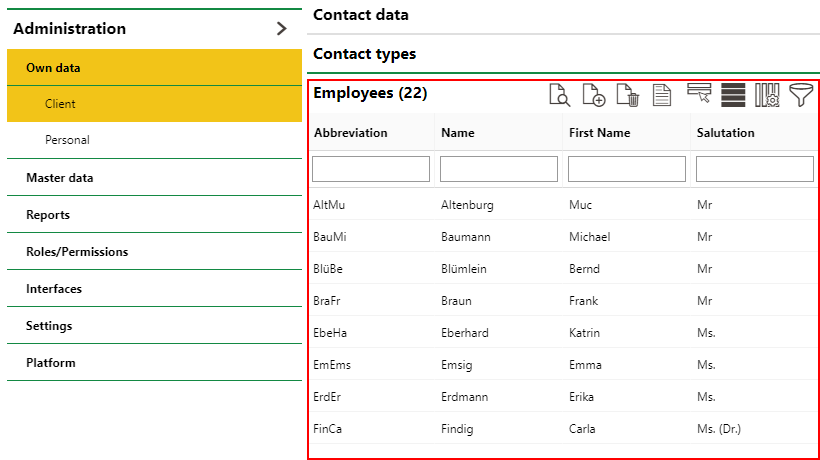The width and height of the screenshot is (820, 460).
Task: Click the Braun name cell
Action: coord(456,301)
